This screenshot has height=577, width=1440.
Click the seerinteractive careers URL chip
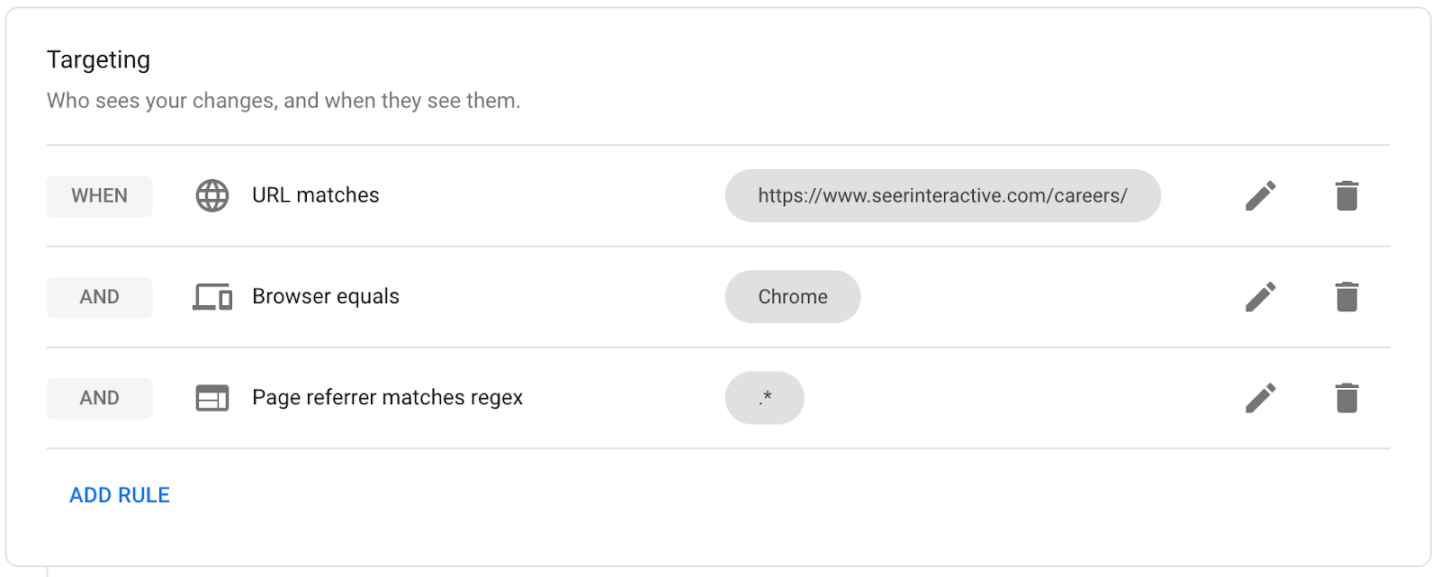(x=942, y=196)
